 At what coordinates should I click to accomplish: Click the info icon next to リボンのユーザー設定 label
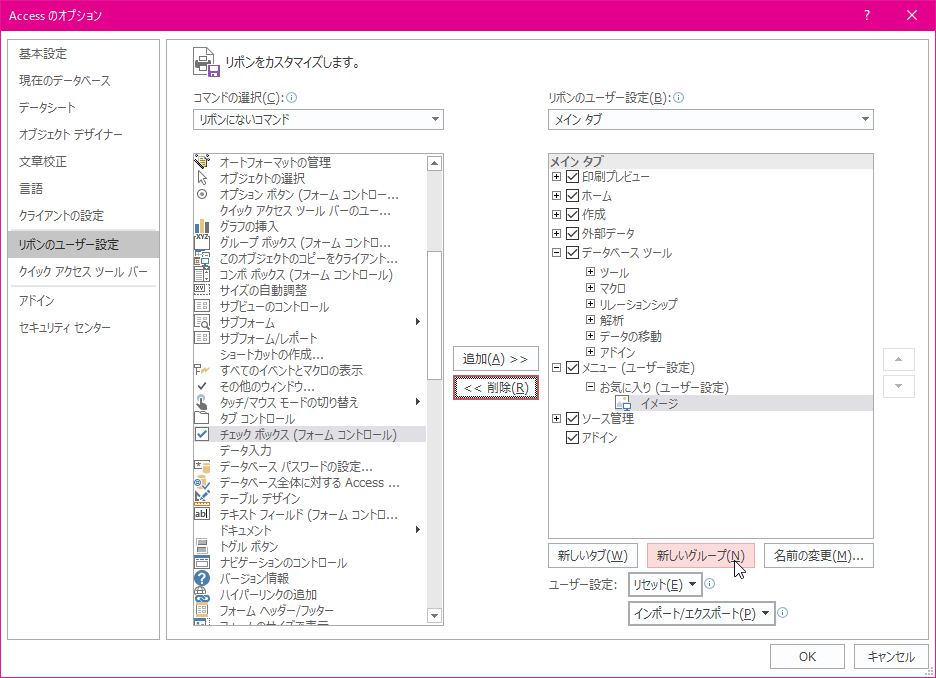tap(679, 98)
